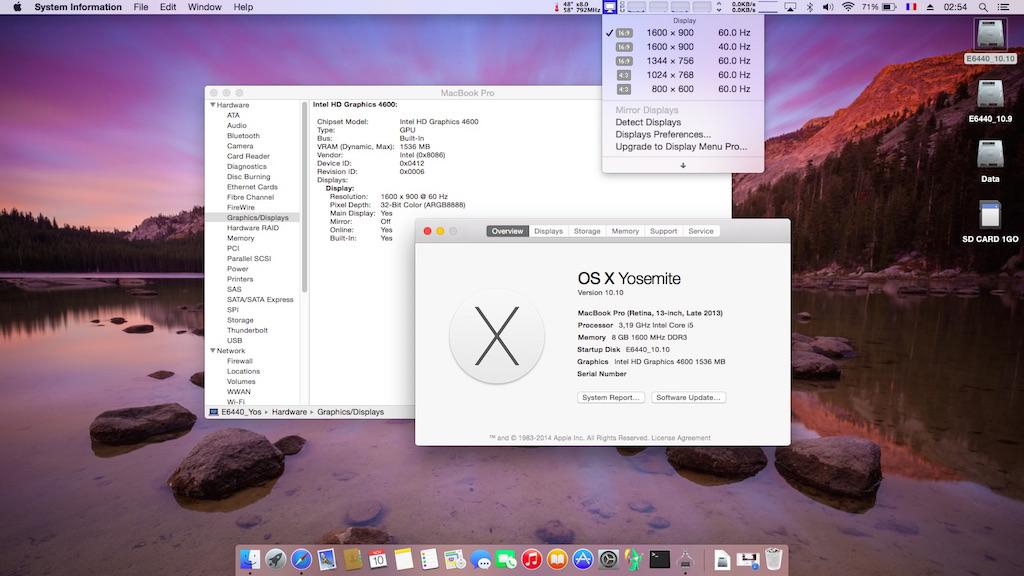Click the Display Menu monitor icon
1024x576 pixels.
click(610, 7)
